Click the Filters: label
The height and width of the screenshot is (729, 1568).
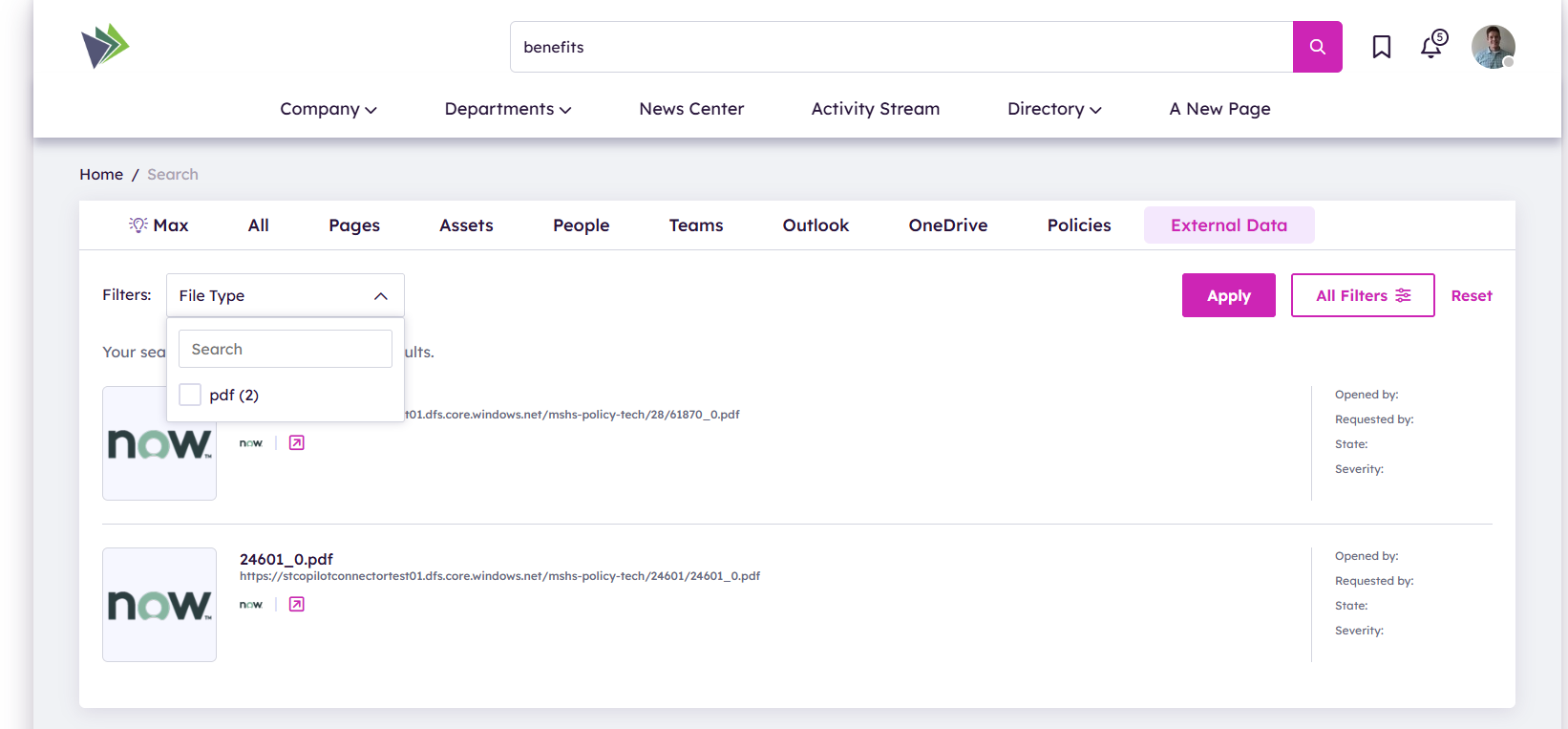(x=127, y=294)
